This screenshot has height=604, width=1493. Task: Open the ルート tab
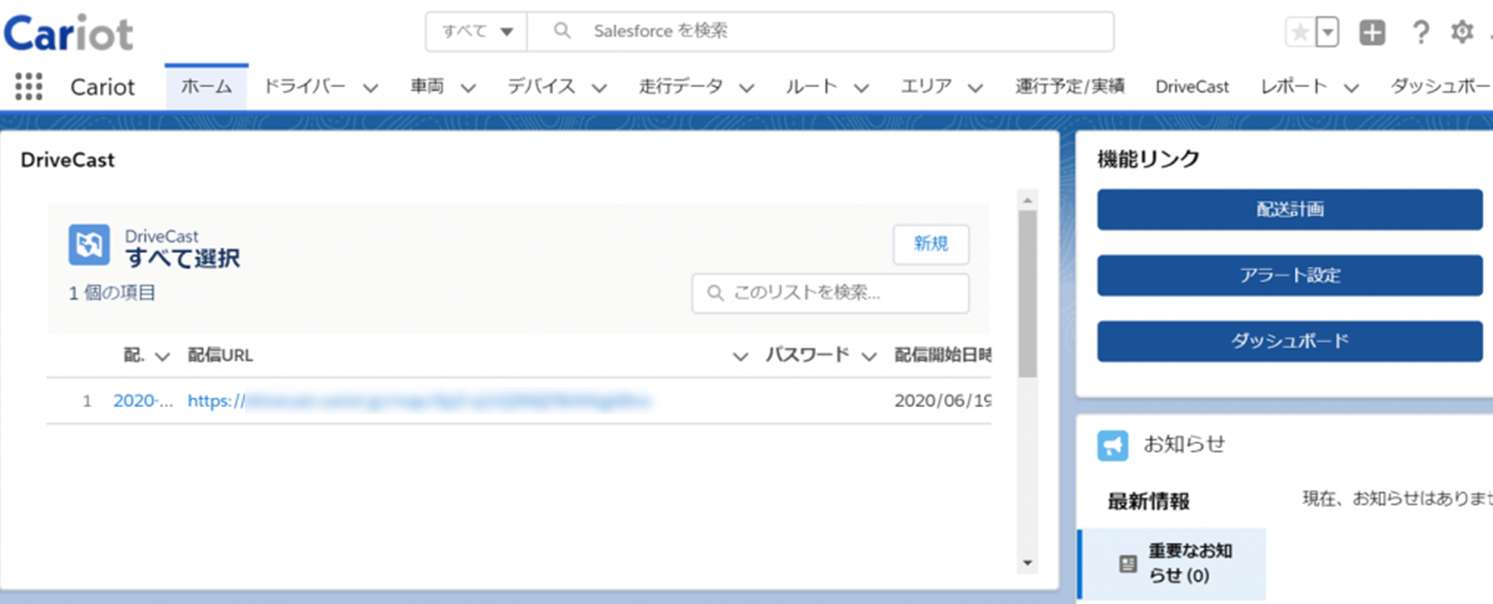[811, 87]
